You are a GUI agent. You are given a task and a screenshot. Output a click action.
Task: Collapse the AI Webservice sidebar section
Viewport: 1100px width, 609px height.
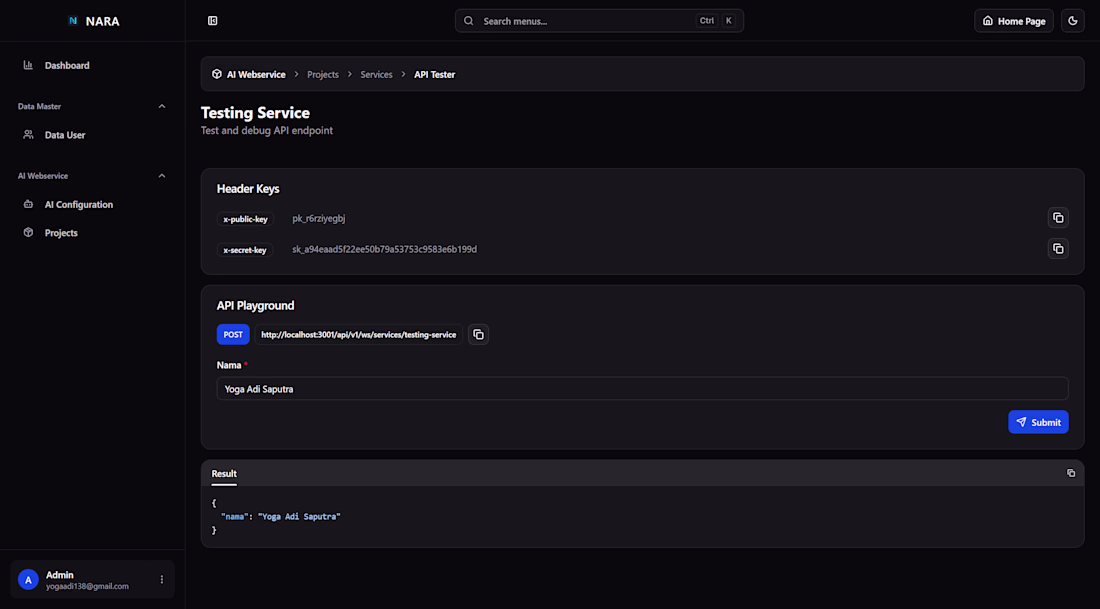click(162, 176)
